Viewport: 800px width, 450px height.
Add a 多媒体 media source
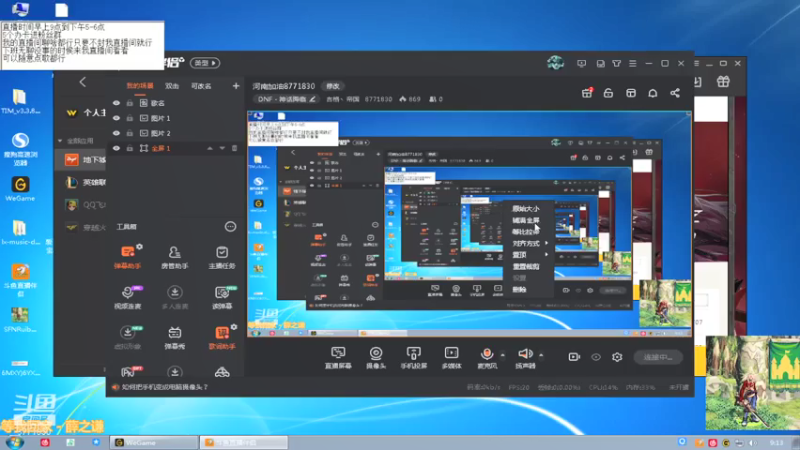click(x=452, y=358)
